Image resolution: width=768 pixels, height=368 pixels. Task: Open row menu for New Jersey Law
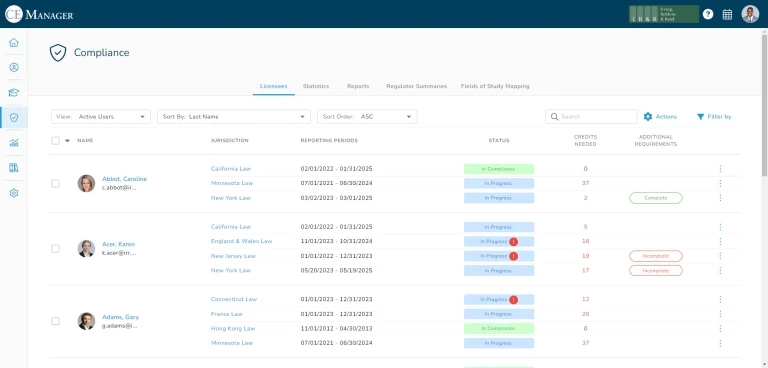pos(720,256)
